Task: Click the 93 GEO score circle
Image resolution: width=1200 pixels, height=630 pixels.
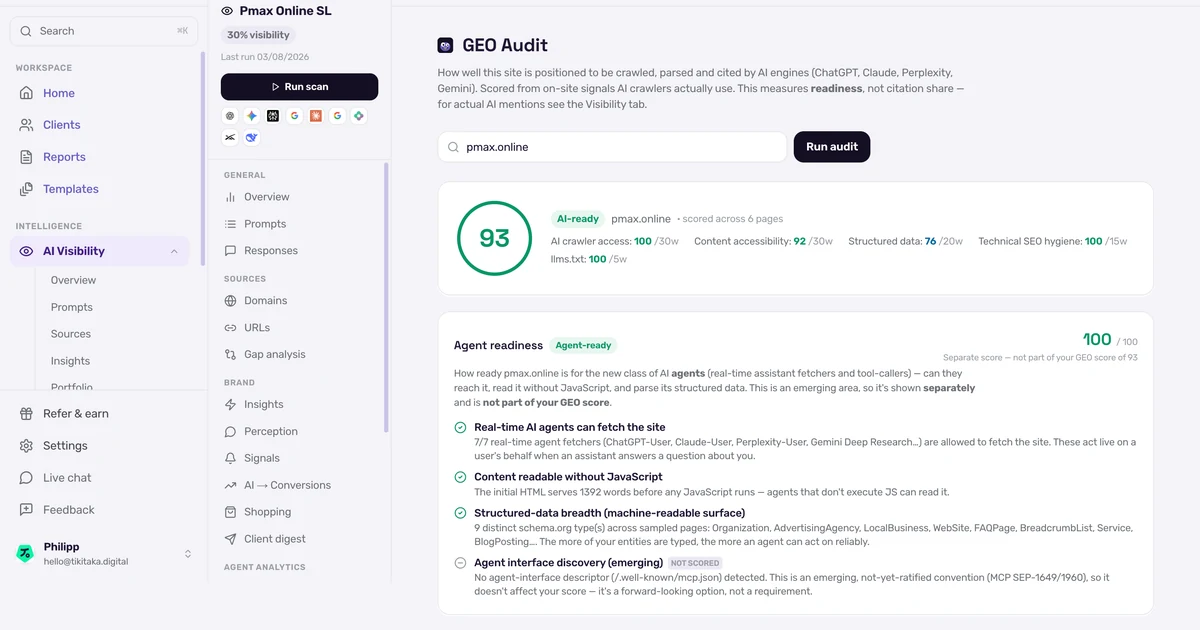Action: 494,238
